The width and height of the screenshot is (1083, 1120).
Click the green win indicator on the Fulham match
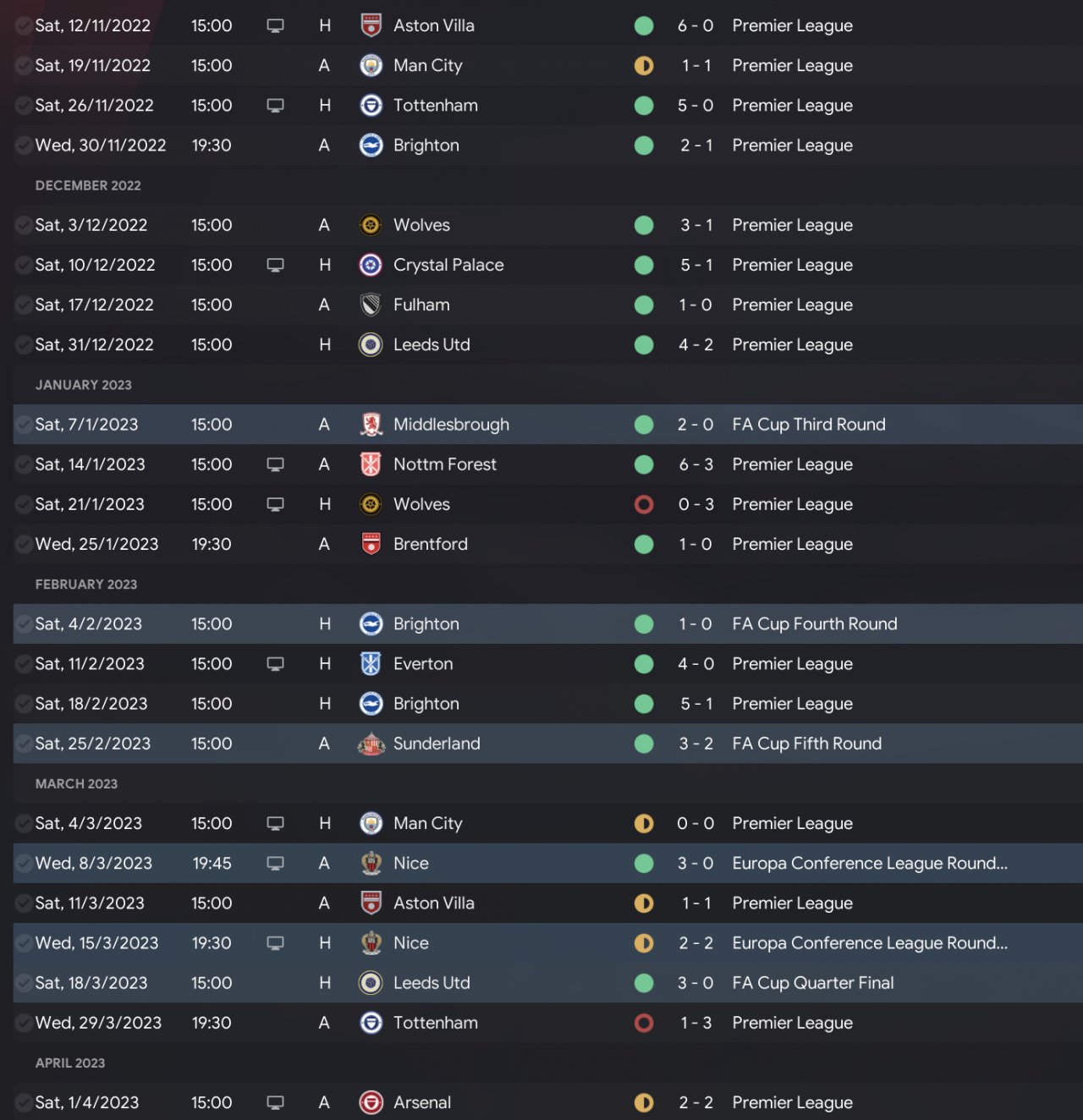coord(644,305)
